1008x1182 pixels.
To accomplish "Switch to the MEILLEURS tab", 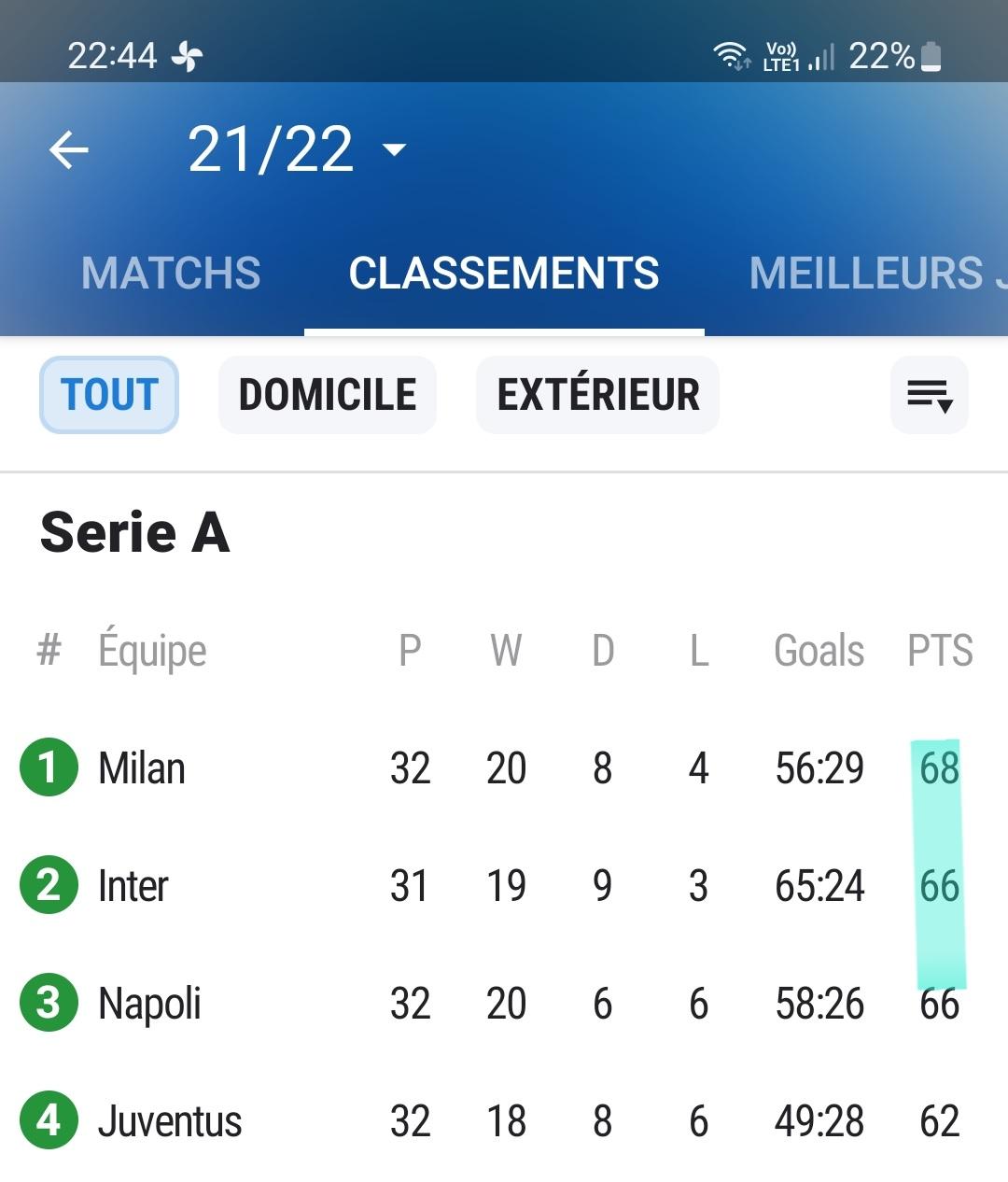I will coord(877,274).
